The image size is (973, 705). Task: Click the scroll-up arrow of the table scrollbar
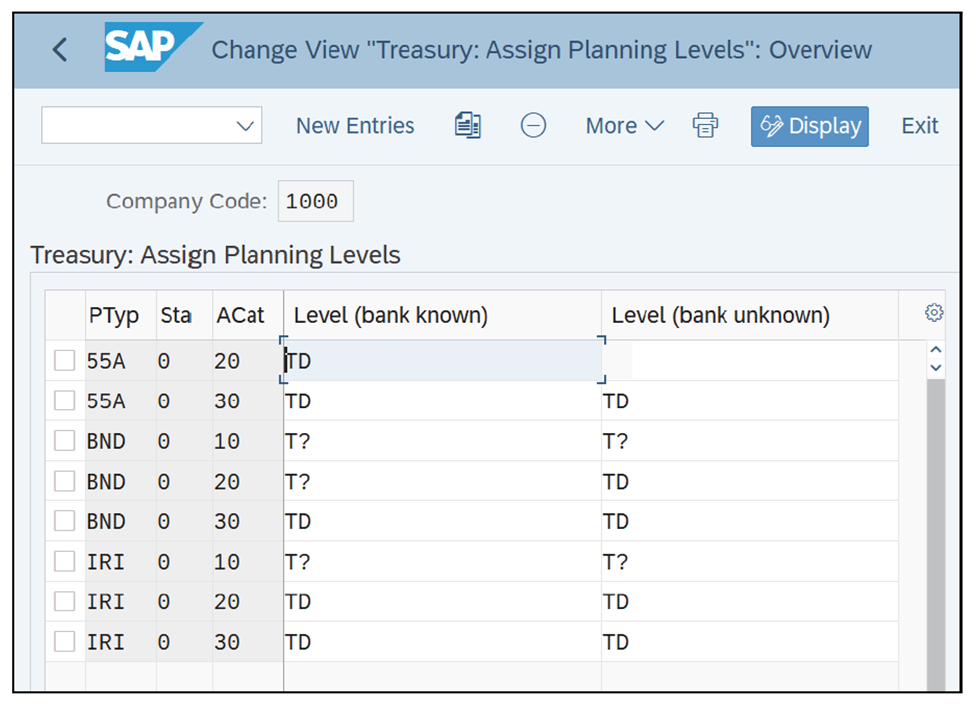point(936,350)
